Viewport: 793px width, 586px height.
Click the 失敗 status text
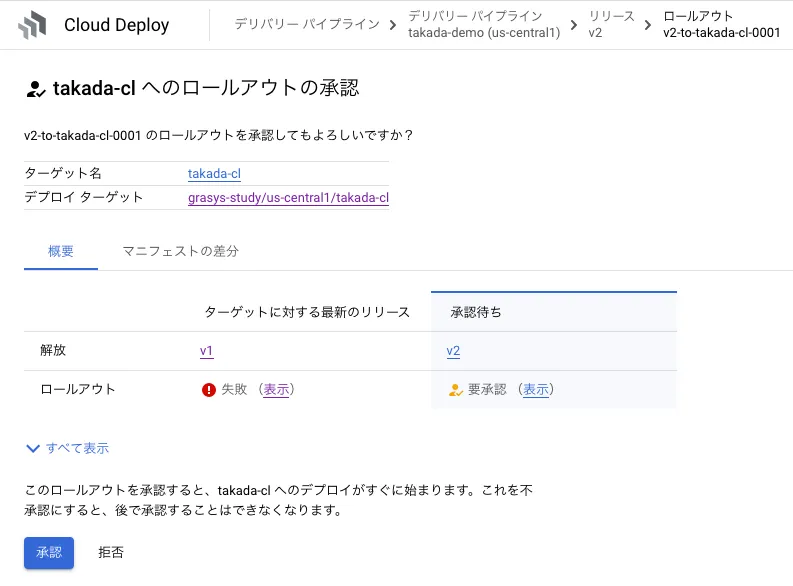click(x=234, y=389)
